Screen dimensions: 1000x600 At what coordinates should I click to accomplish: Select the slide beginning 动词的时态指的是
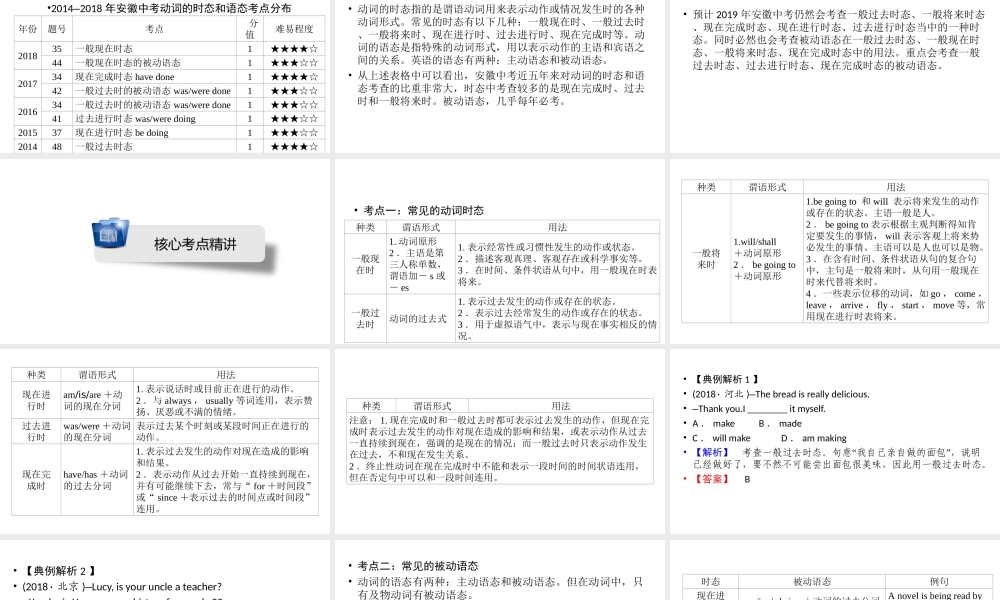499,77
